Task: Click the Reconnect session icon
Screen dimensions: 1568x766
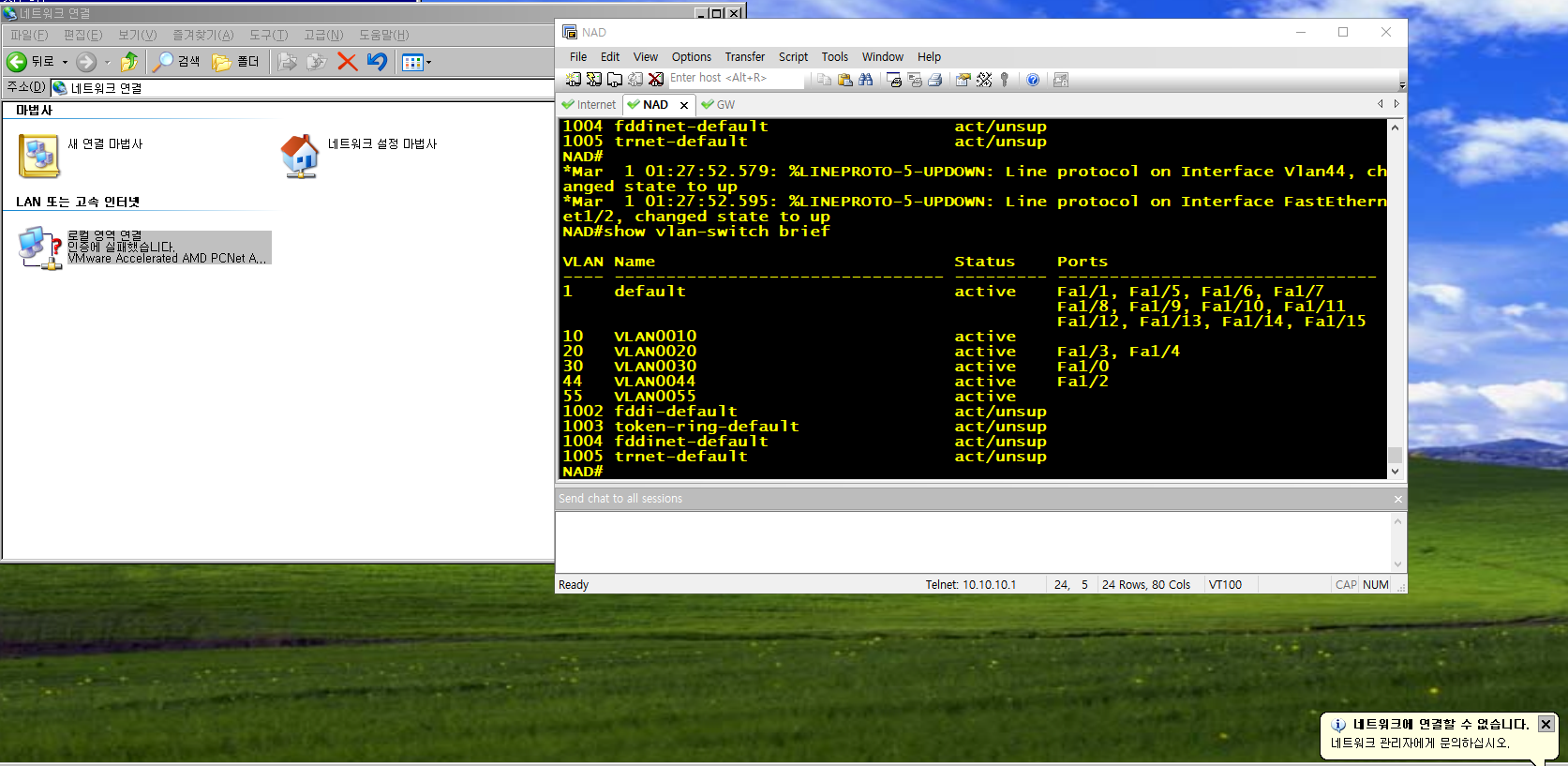Action: coord(635,80)
